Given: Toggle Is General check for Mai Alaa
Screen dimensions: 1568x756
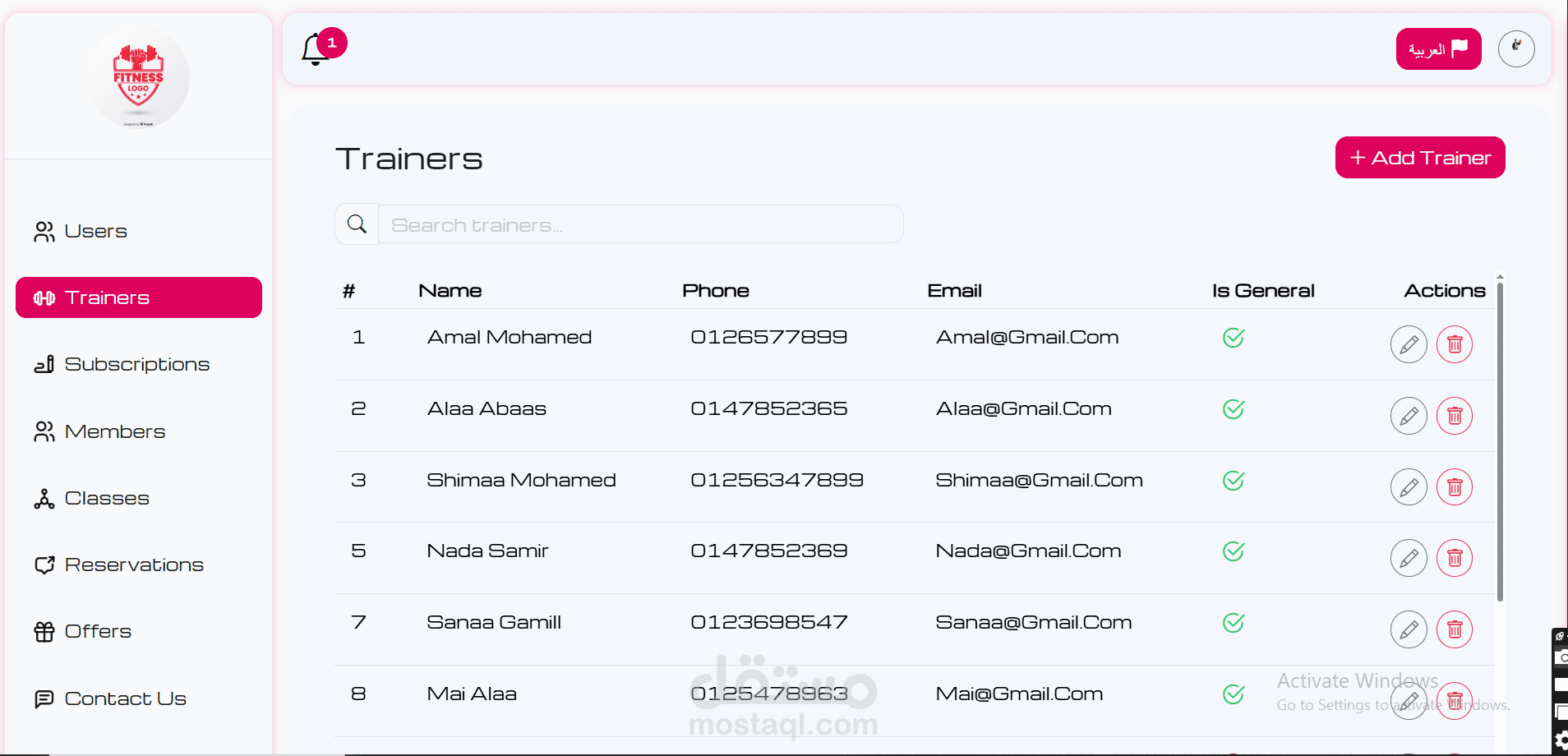Looking at the screenshot, I should click(1233, 694).
